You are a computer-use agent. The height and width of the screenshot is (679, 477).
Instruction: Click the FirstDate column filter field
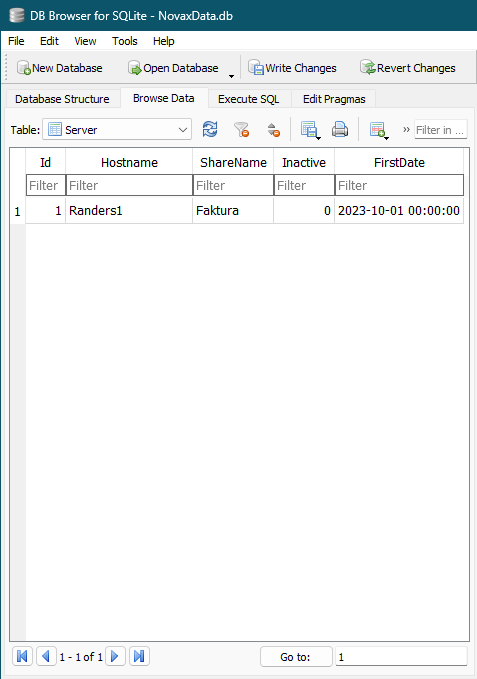tap(399, 185)
